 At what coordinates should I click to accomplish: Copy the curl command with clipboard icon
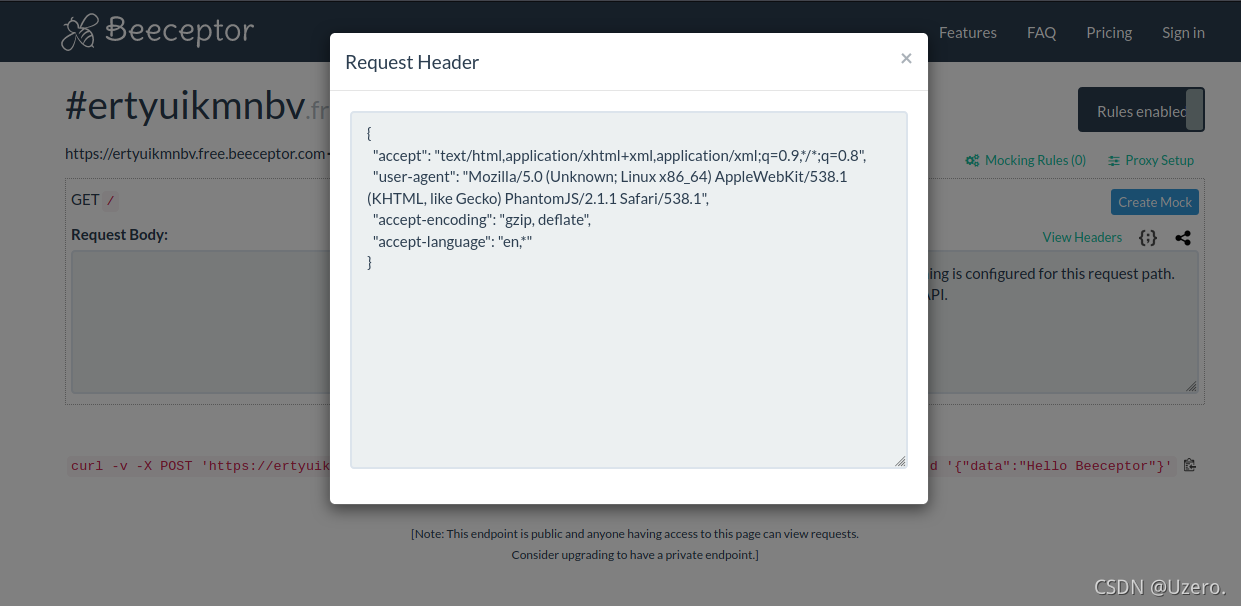point(1189,465)
